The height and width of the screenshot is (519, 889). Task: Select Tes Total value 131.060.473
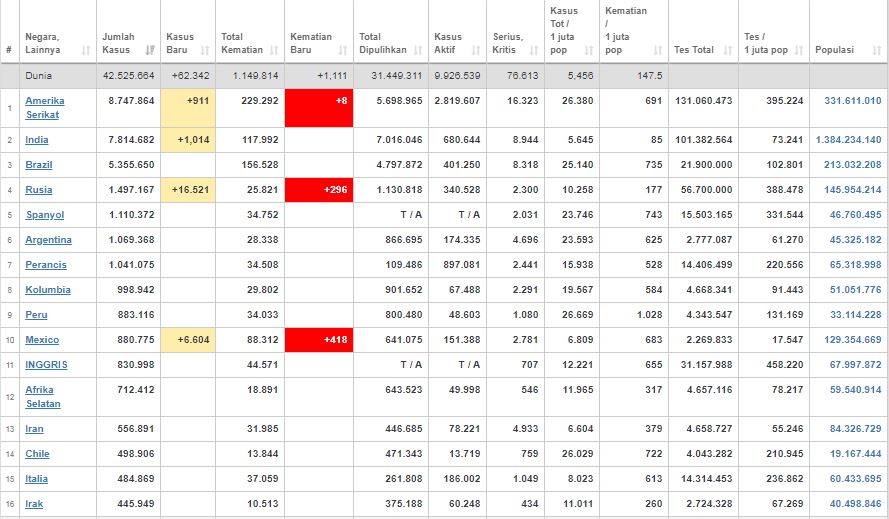tap(704, 101)
